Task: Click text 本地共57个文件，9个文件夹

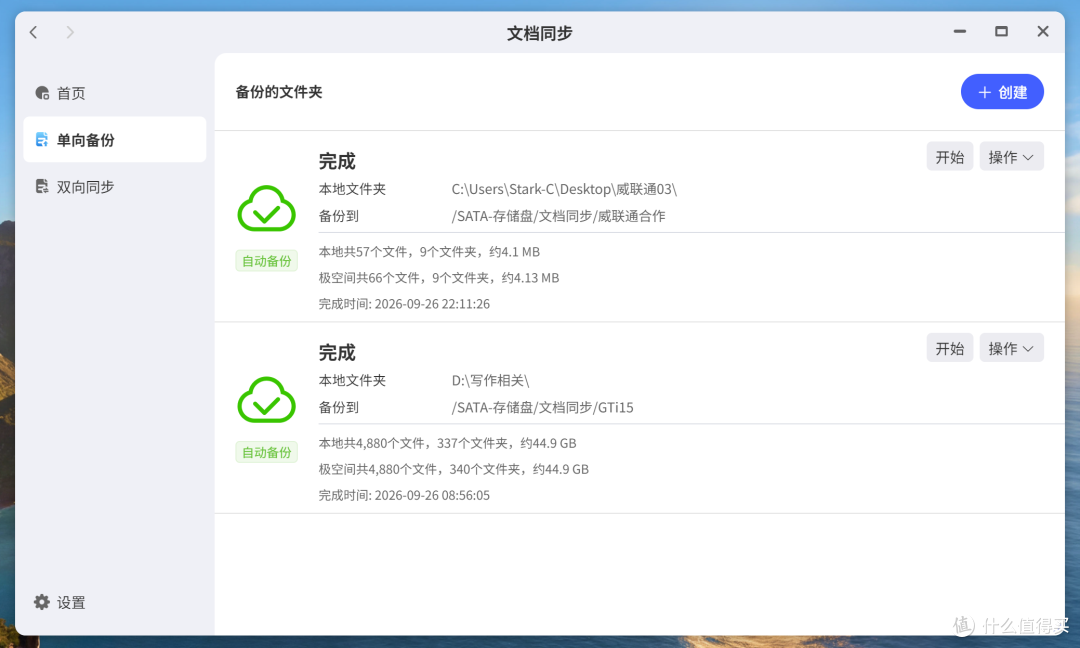Action: click(397, 252)
